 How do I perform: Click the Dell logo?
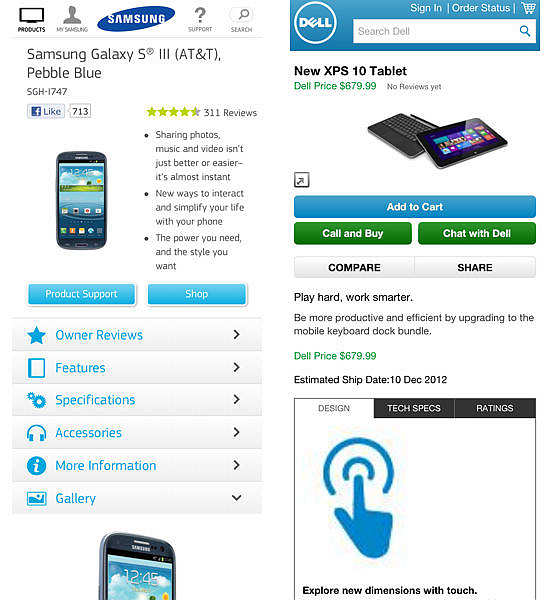point(315,23)
